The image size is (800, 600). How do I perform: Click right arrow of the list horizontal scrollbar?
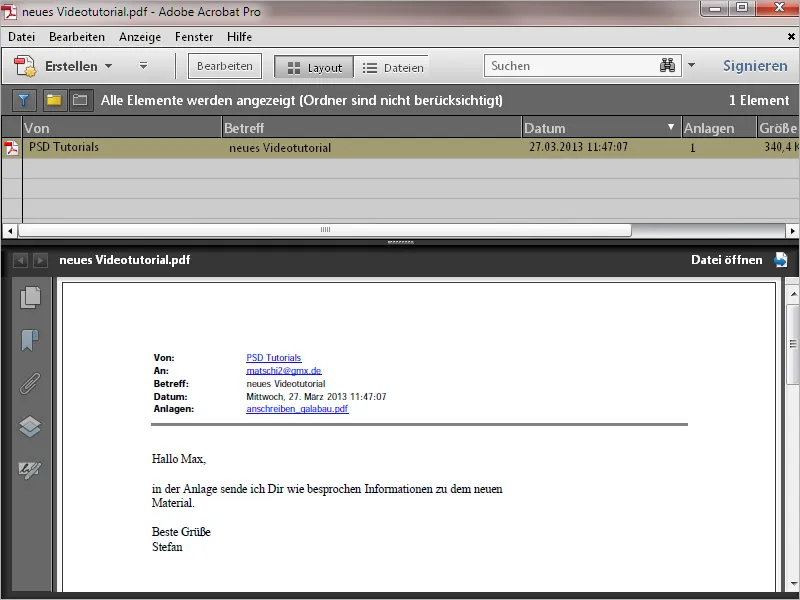click(792, 231)
